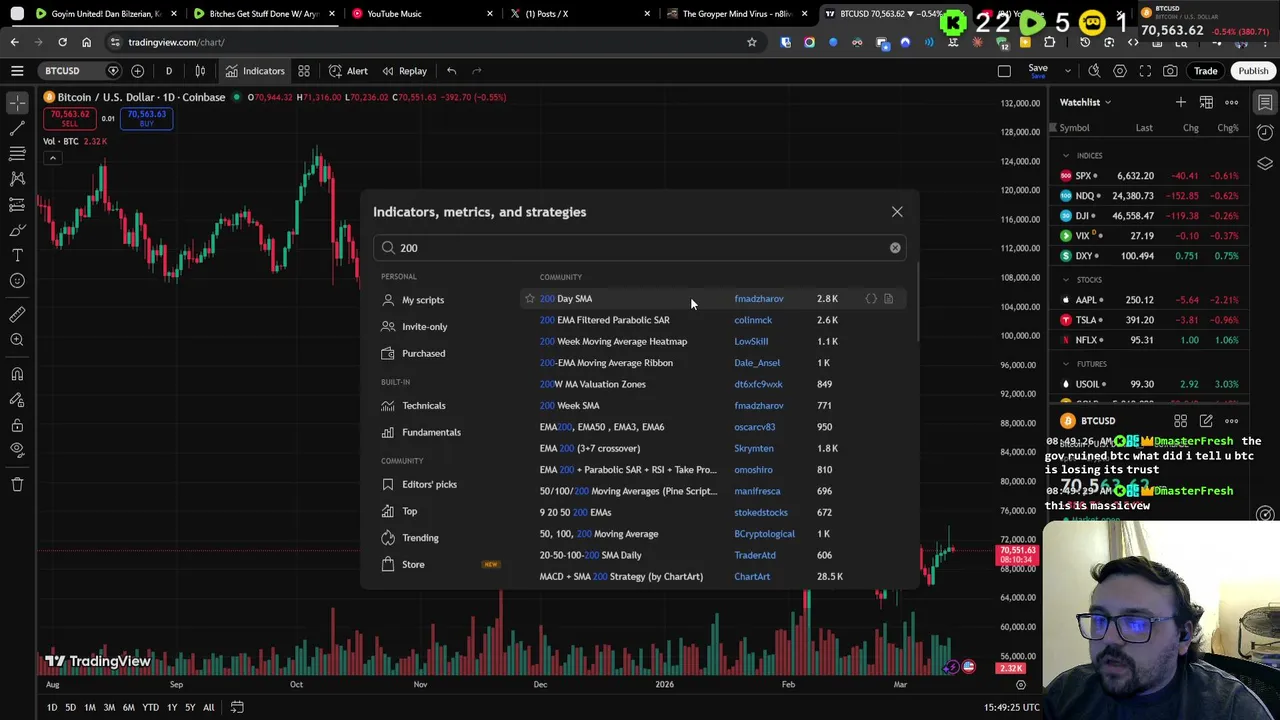Open candlestick chart style menu
The height and width of the screenshot is (720, 1280).
coord(200,71)
